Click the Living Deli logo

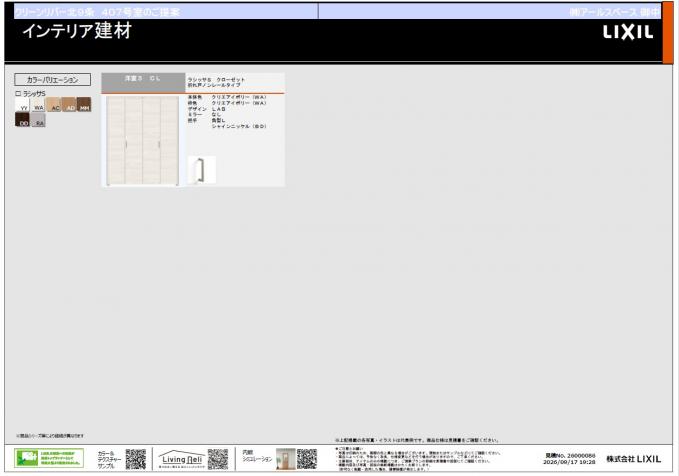tap(181, 459)
